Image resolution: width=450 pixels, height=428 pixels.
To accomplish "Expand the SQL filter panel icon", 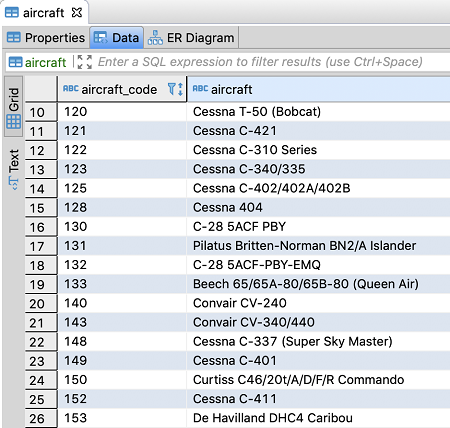I will pyautogui.click(x=85, y=62).
